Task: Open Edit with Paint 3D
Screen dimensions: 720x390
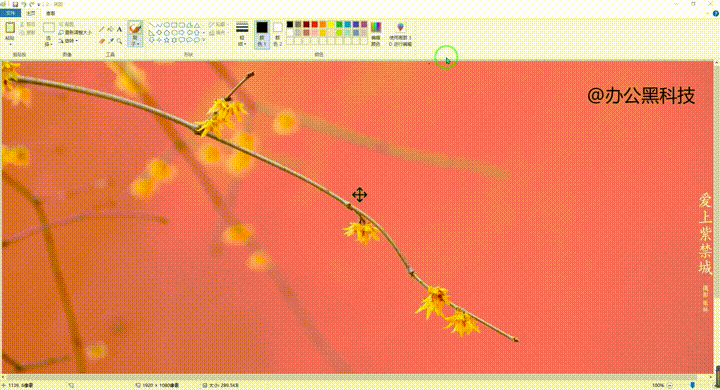Action: pos(400,34)
